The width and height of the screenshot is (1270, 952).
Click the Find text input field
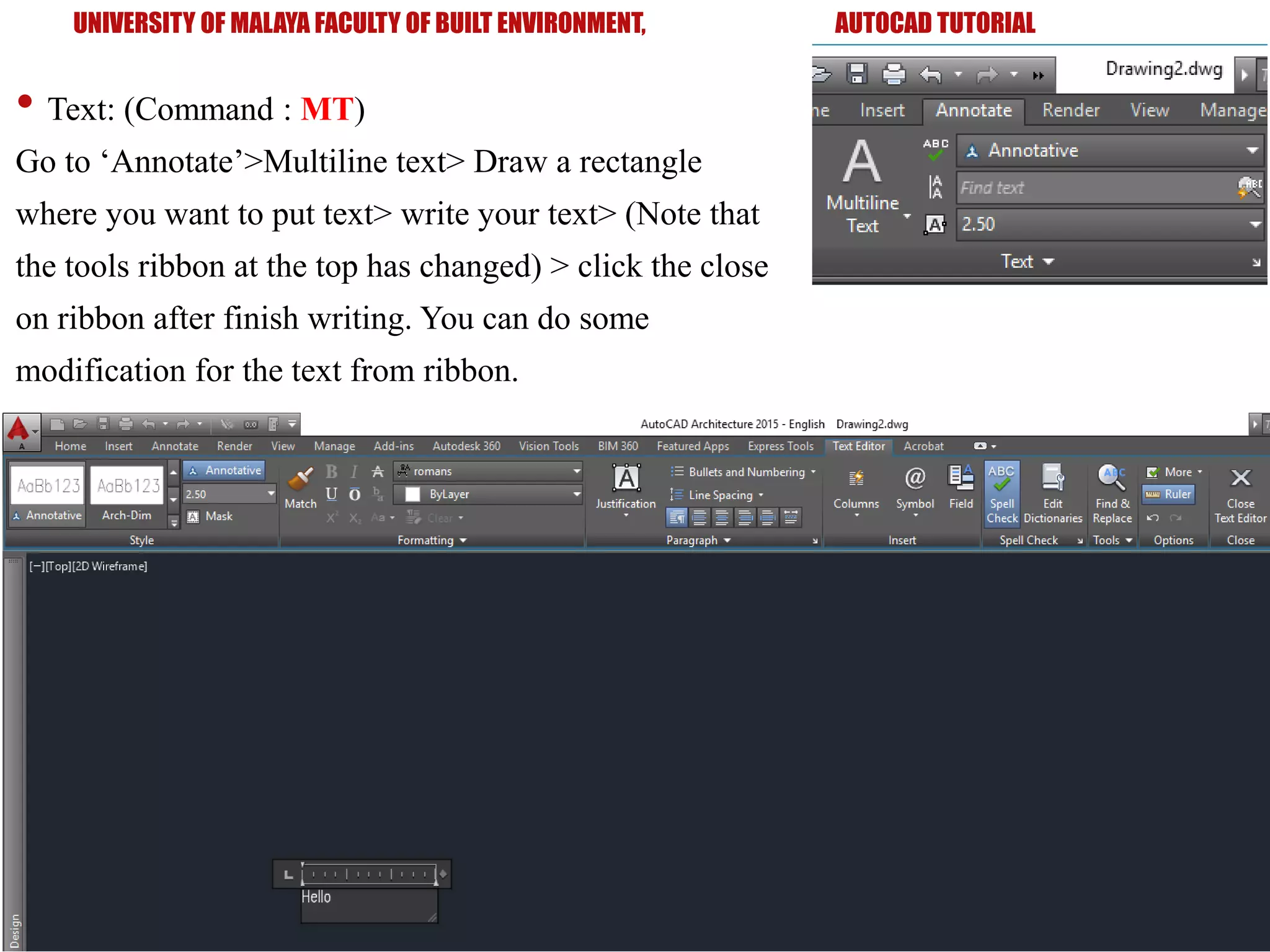tap(1095, 187)
